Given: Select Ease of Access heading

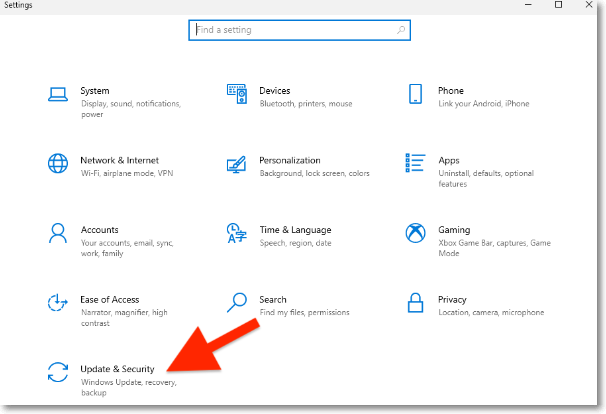Looking at the screenshot, I should point(110,300).
